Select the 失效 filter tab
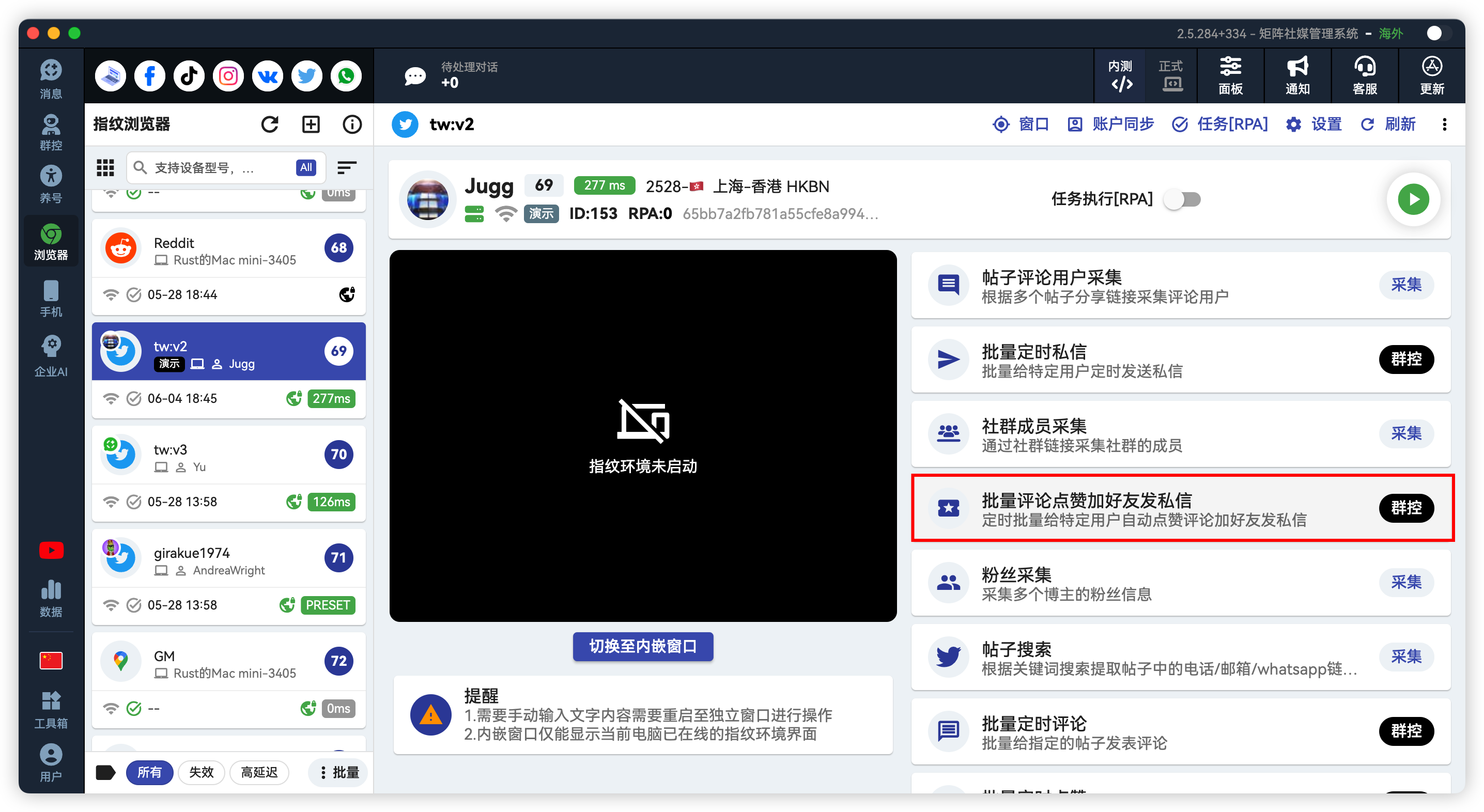 point(201,772)
